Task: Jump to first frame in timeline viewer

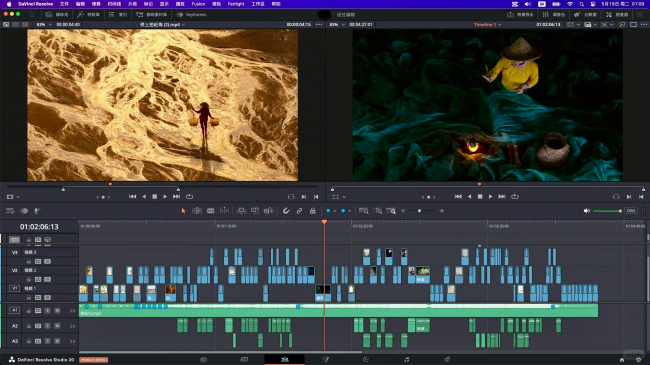Action: pos(458,197)
